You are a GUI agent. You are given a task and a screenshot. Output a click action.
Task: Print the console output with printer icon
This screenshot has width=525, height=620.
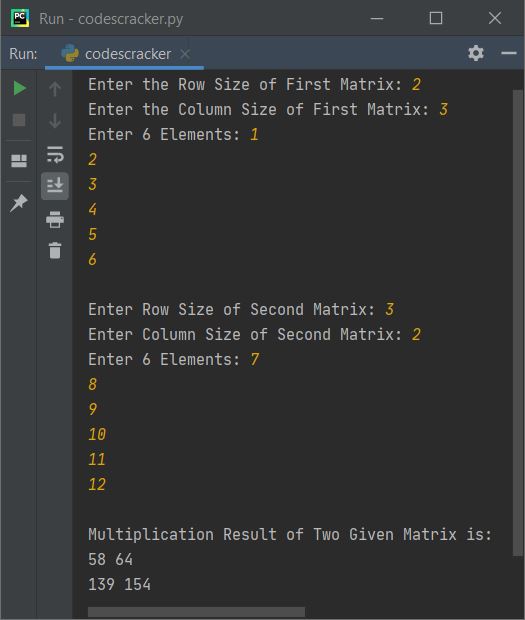coord(55,219)
